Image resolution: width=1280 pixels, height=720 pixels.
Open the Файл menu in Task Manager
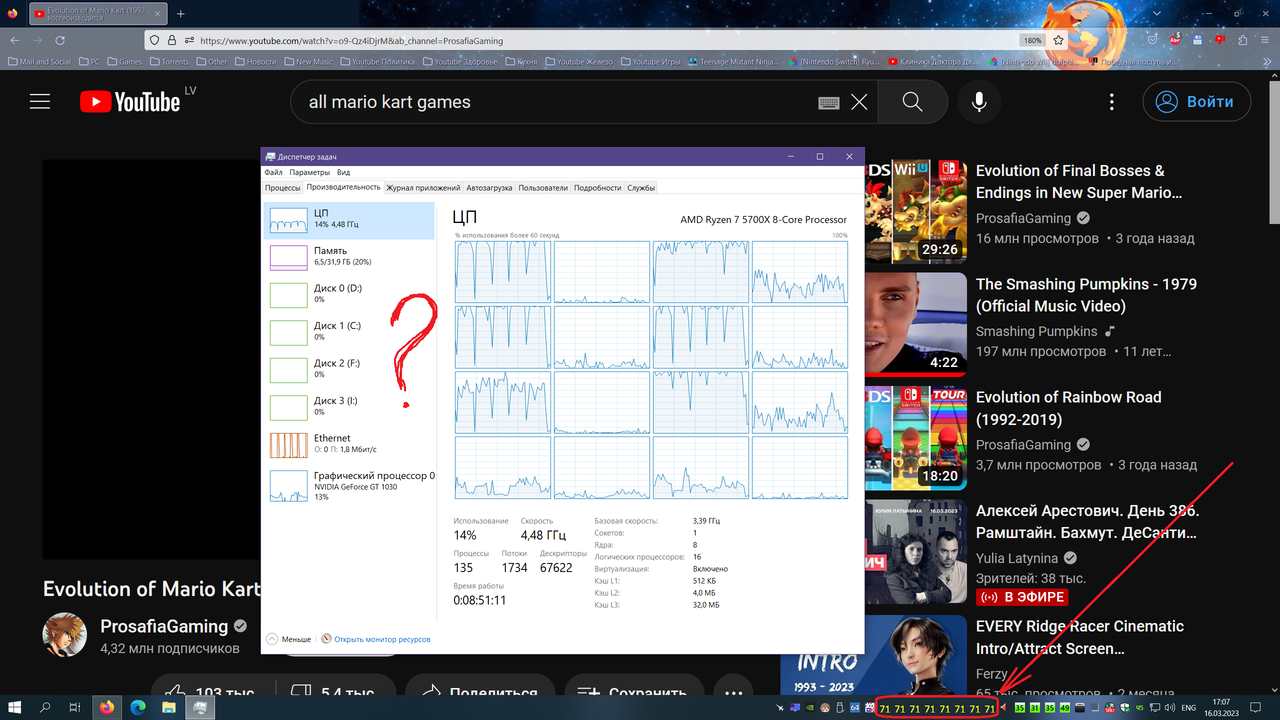[273, 172]
